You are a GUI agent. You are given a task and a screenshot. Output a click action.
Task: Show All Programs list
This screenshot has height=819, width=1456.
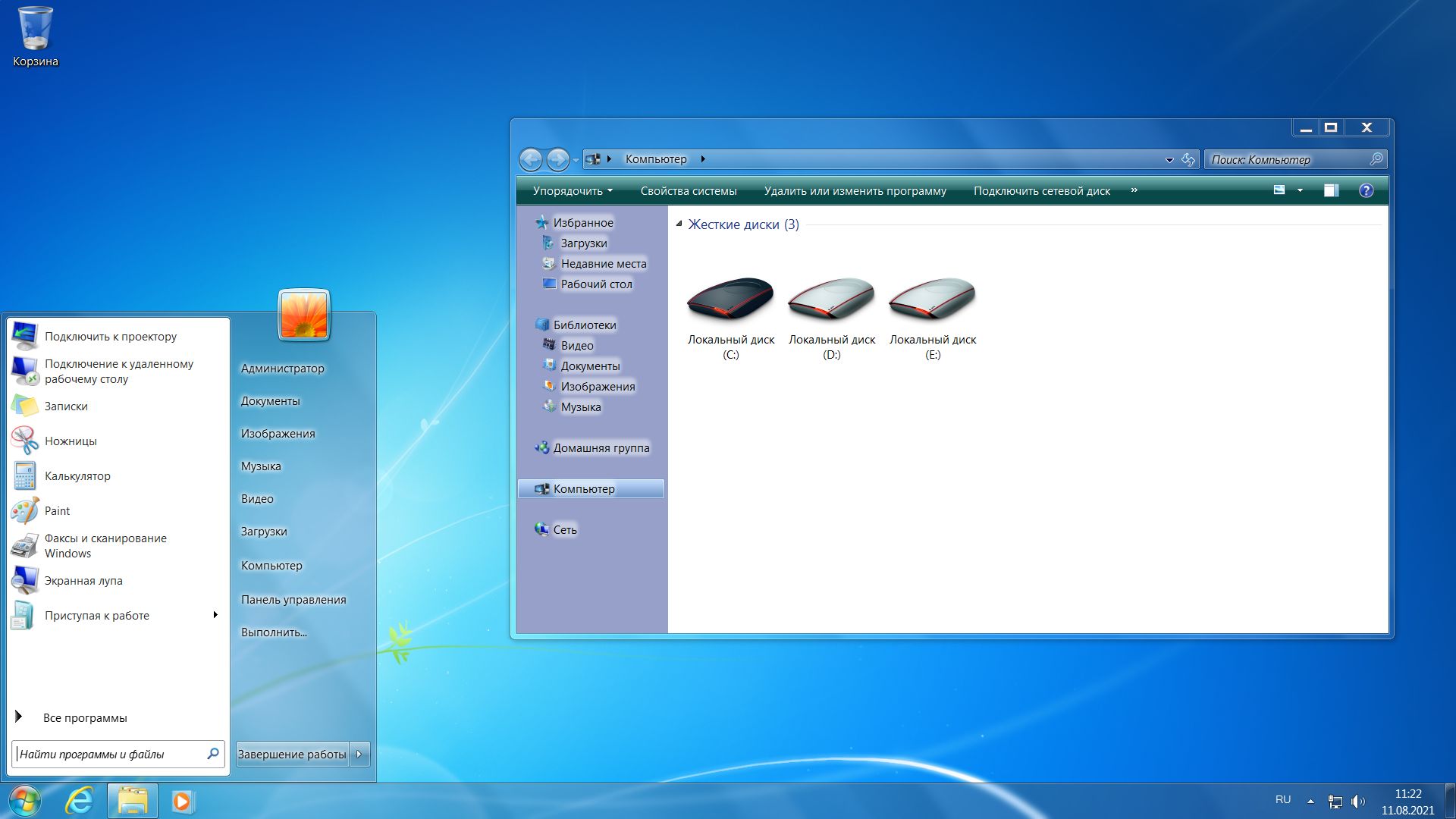pos(84,717)
